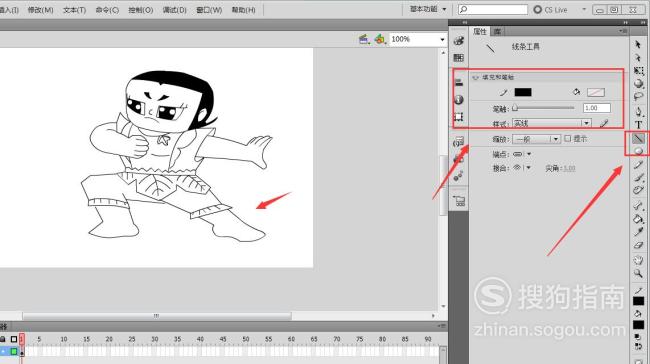The image size is (650, 364).
Task: Open the 窗口(W) menu
Action: pos(209,10)
